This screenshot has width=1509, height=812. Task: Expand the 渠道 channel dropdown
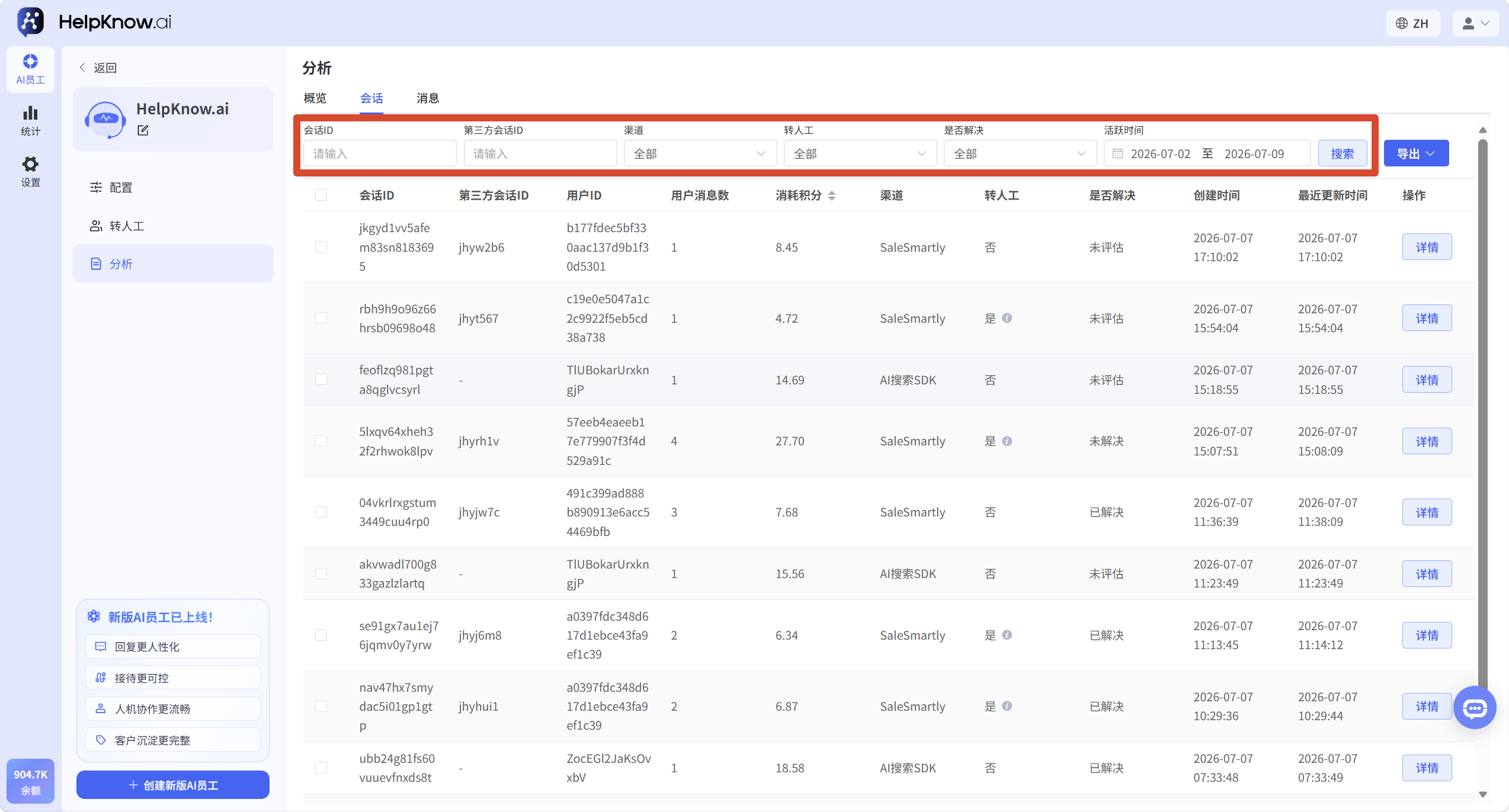pyautogui.click(x=700, y=153)
